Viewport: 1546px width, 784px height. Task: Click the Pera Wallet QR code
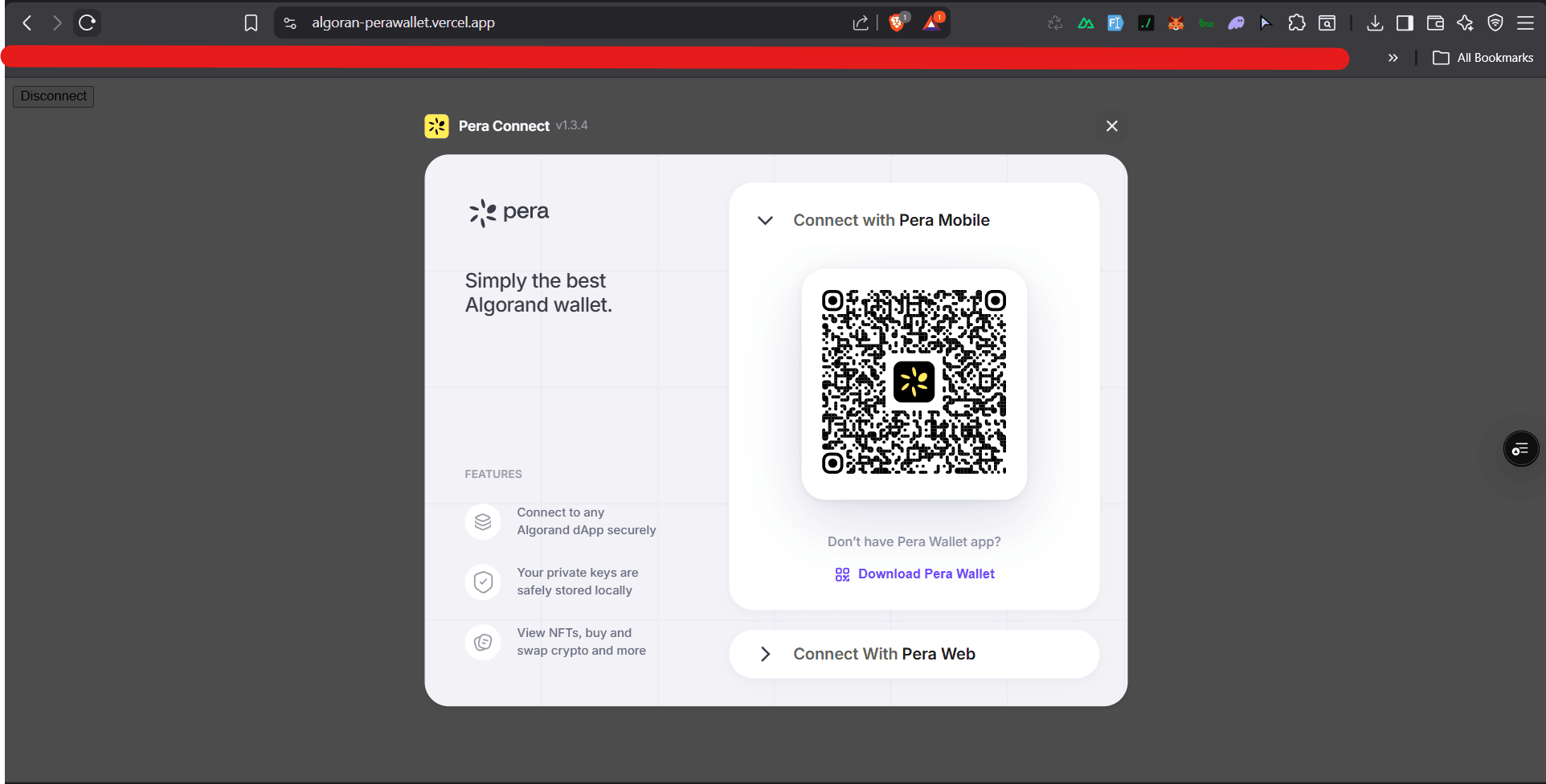point(914,382)
